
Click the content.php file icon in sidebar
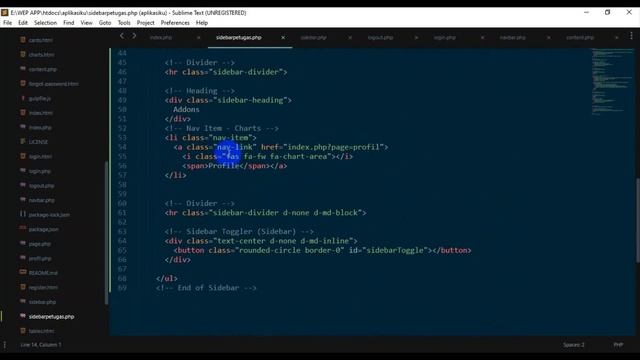(23, 69)
